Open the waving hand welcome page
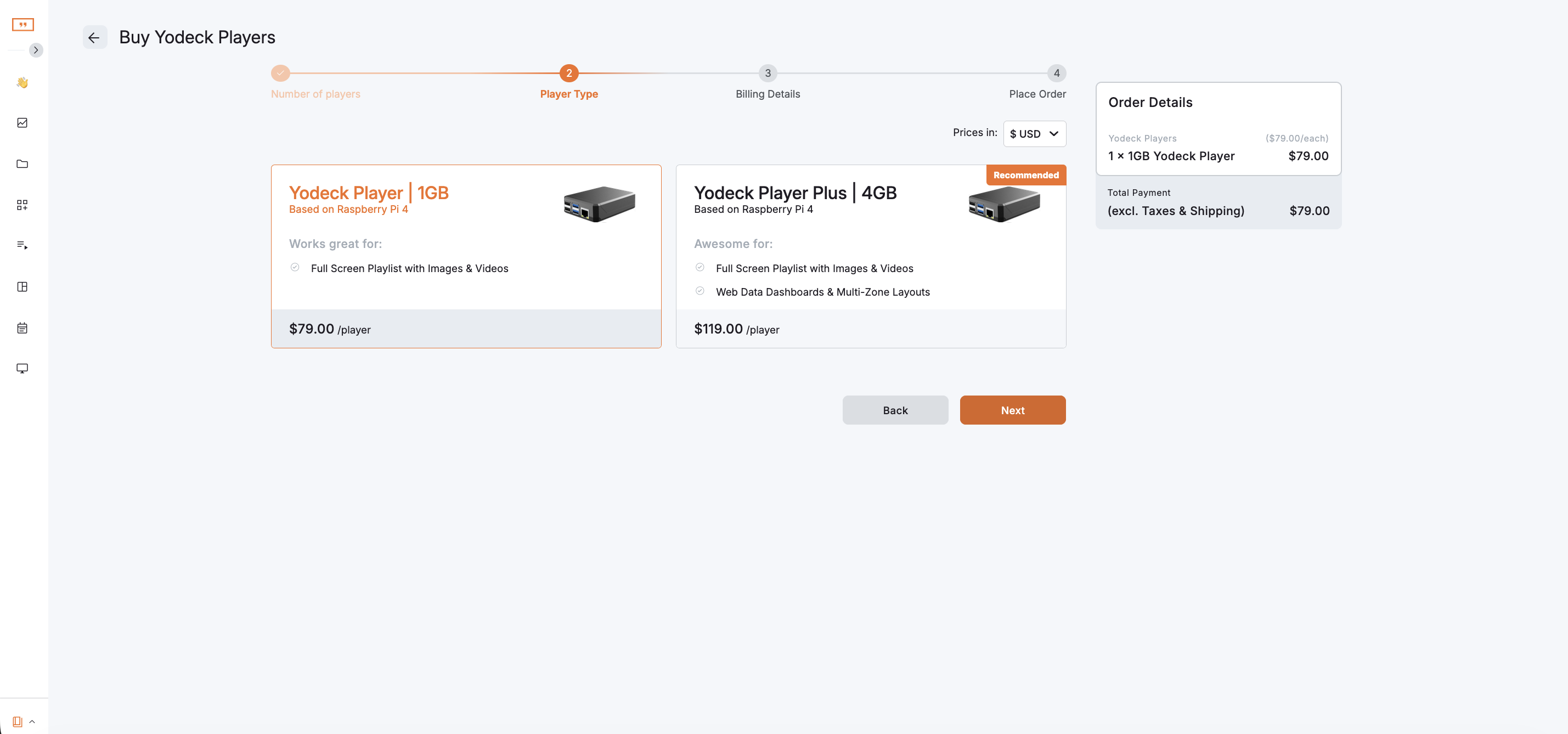 click(x=22, y=82)
